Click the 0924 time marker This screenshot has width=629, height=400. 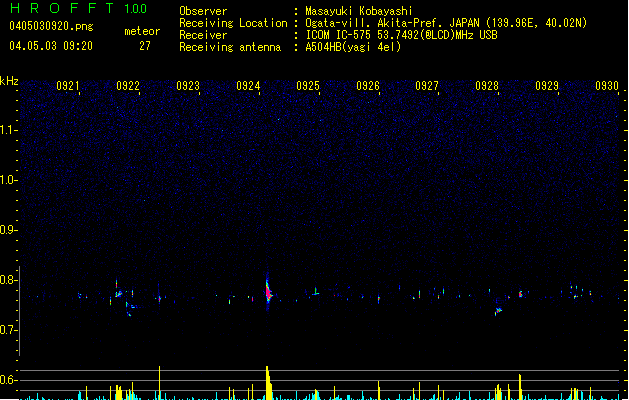pyautogui.click(x=248, y=86)
